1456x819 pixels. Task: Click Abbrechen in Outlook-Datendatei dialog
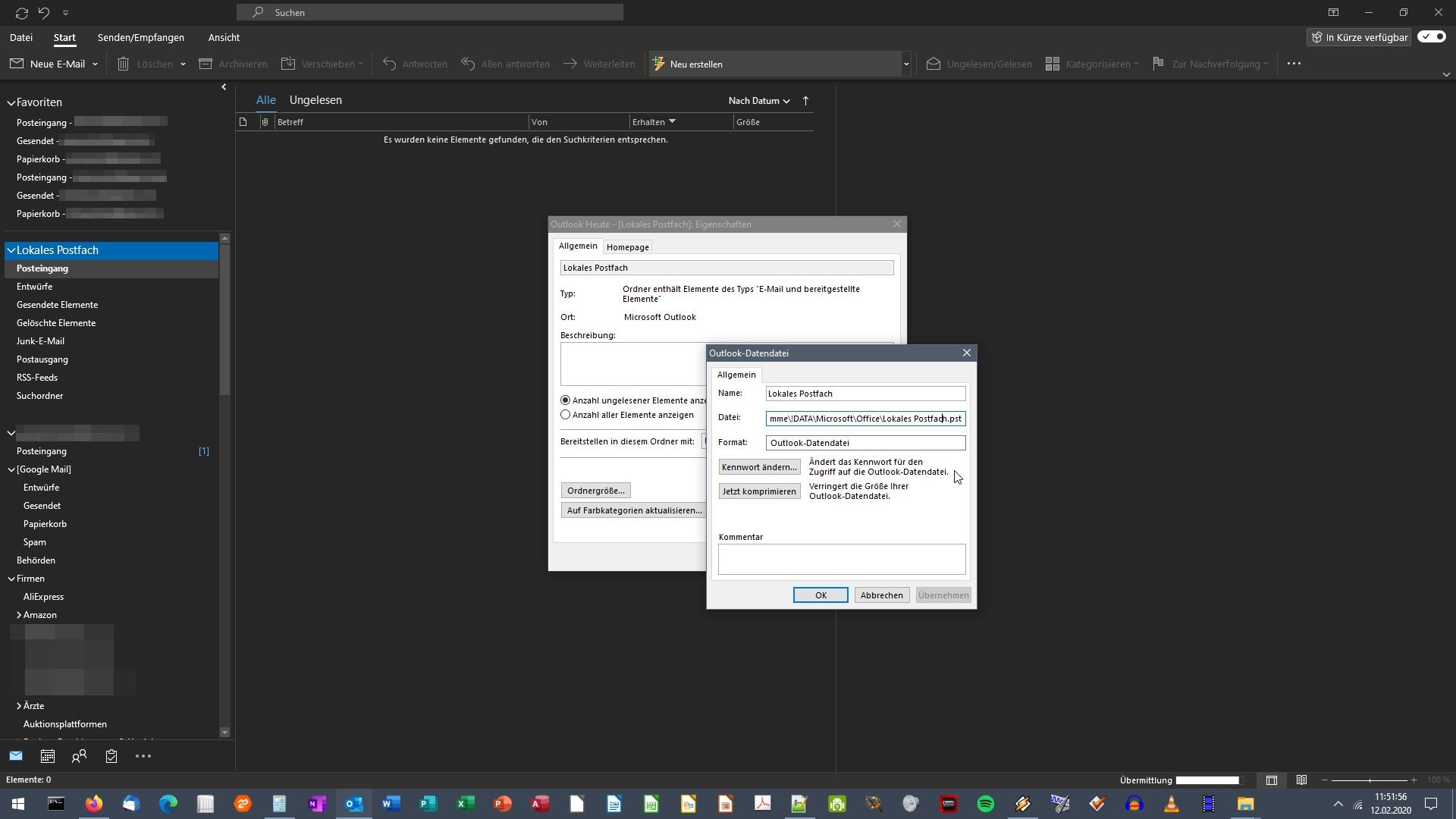pos(881,595)
